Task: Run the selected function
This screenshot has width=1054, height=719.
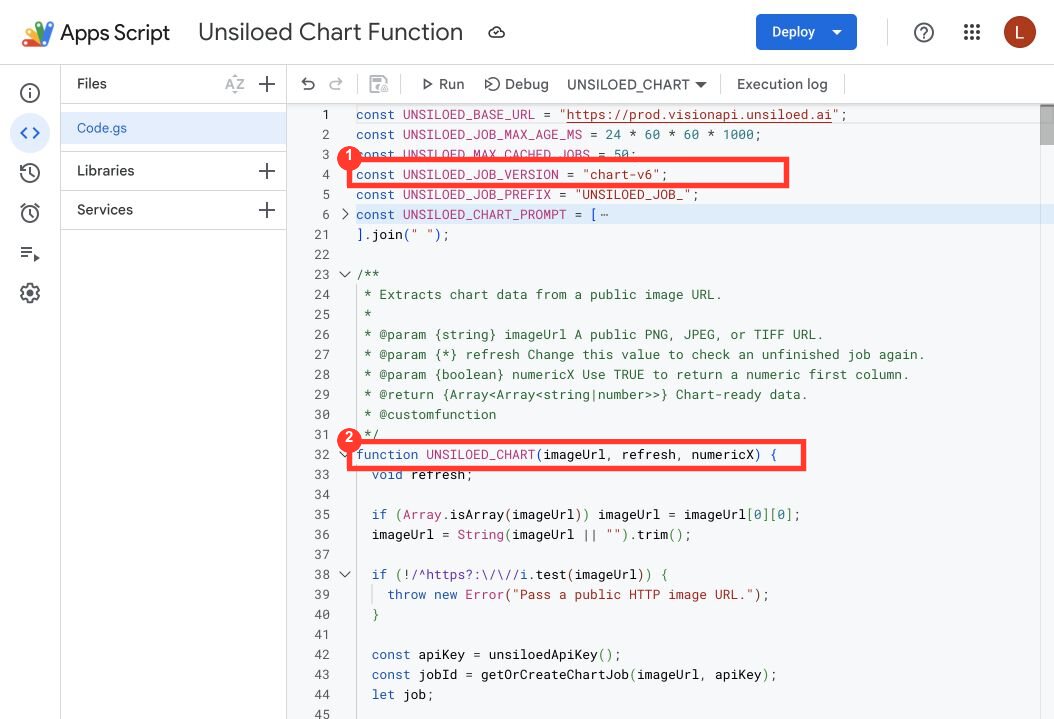Action: click(x=443, y=84)
